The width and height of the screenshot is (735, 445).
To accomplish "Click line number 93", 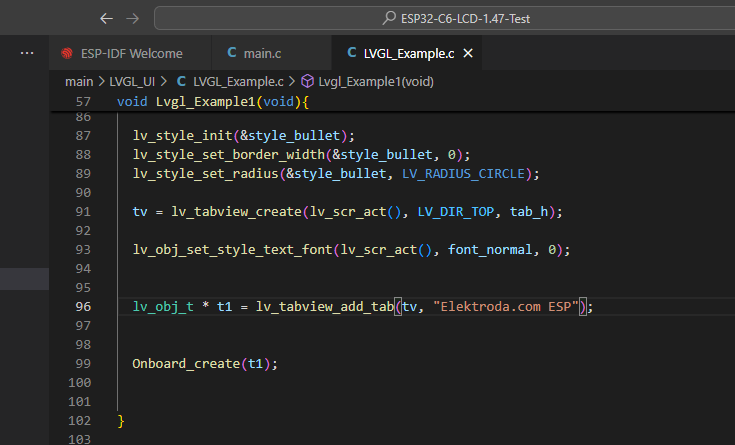I will (x=83, y=249).
